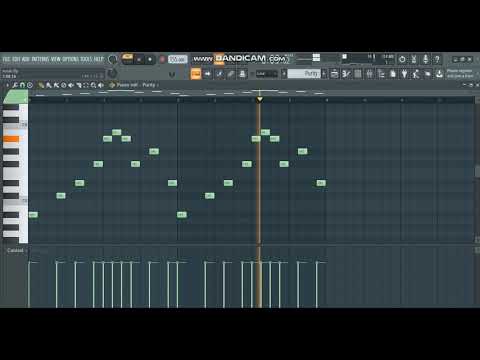480x360 pixels.
Task: Open piano roll menu arrow
Action: coord(7,85)
